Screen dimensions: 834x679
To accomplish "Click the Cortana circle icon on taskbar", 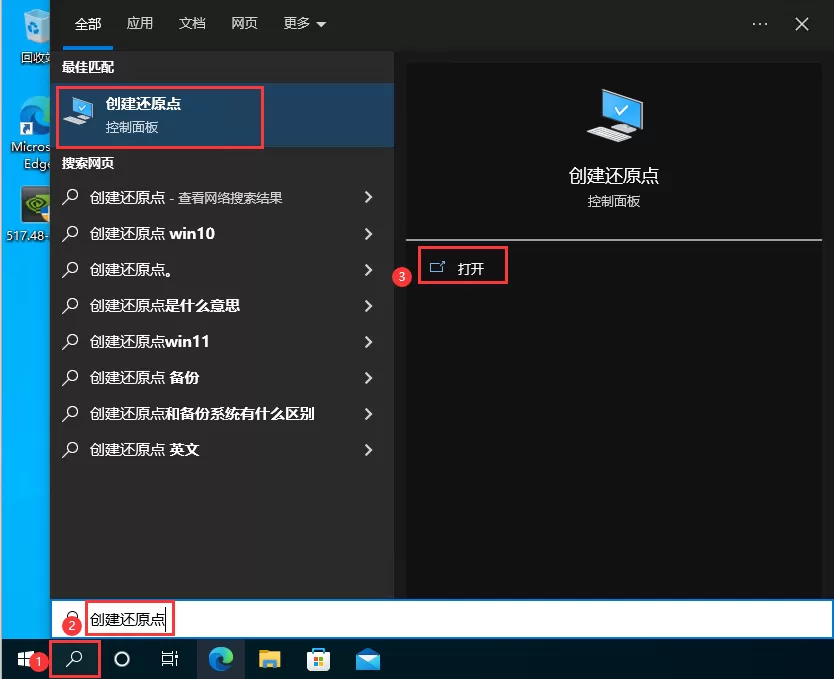I will 121,660.
